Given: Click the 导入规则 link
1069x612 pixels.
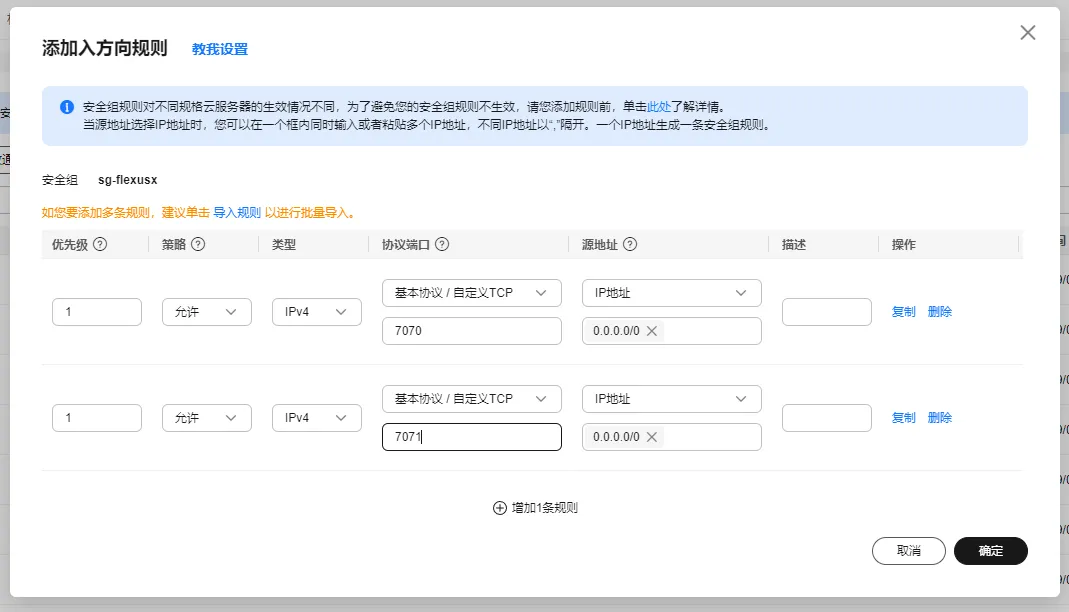Looking at the screenshot, I should point(237,213).
